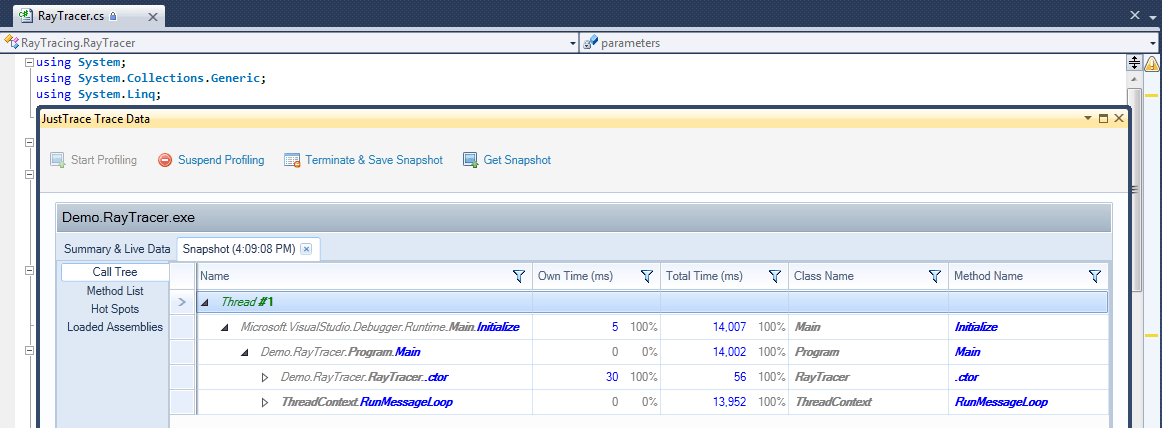Close the active document window X
Screen dimensions: 1162x428
1135,15
